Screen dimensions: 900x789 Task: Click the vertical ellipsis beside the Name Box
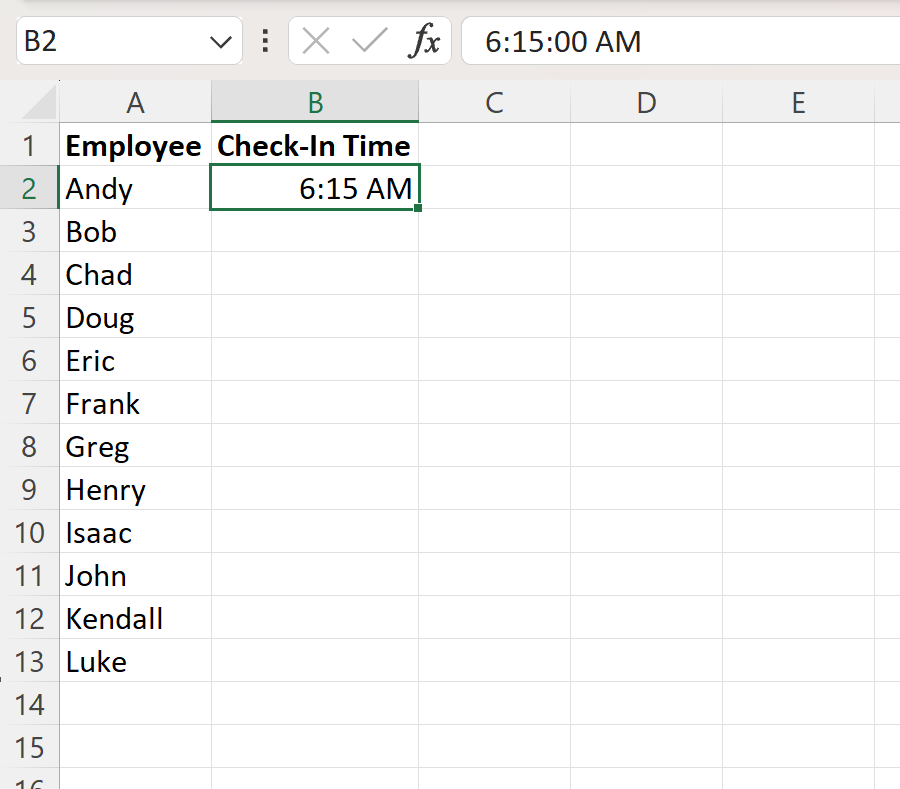264,41
